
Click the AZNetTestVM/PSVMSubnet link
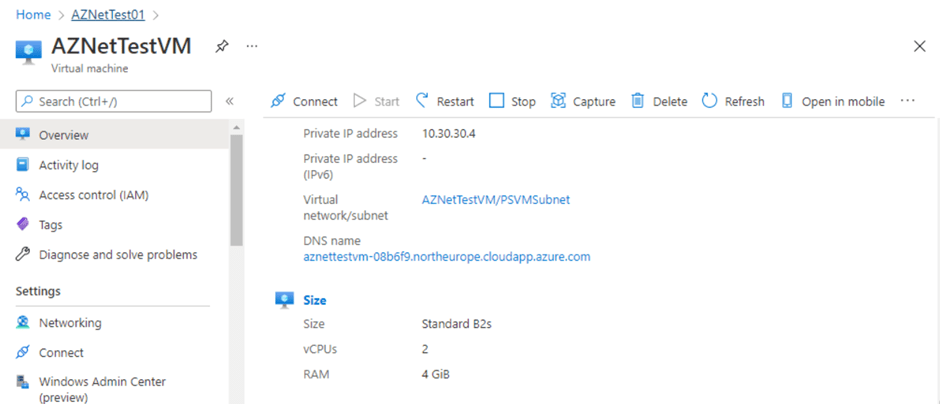click(496, 199)
